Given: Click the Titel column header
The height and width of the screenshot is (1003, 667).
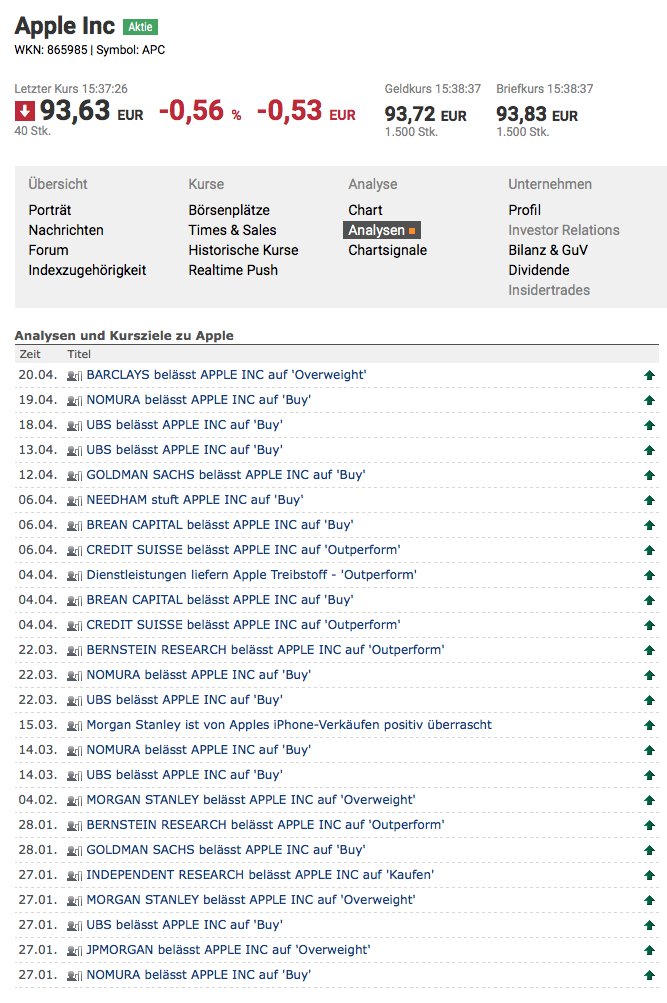Looking at the screenshot, I should pyautogui.click(x=79, y=354).
